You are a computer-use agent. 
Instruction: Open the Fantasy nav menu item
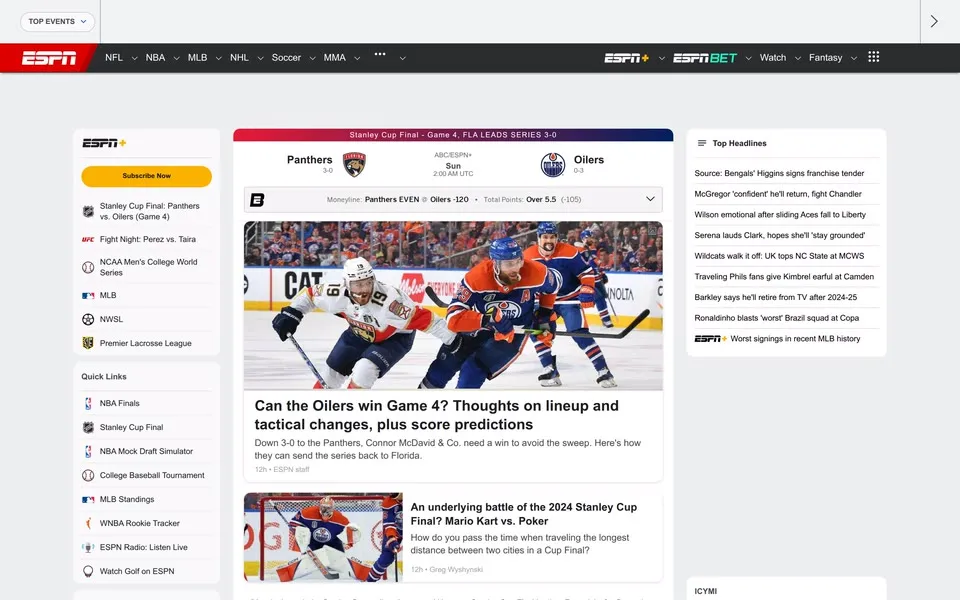click(825, 58)
